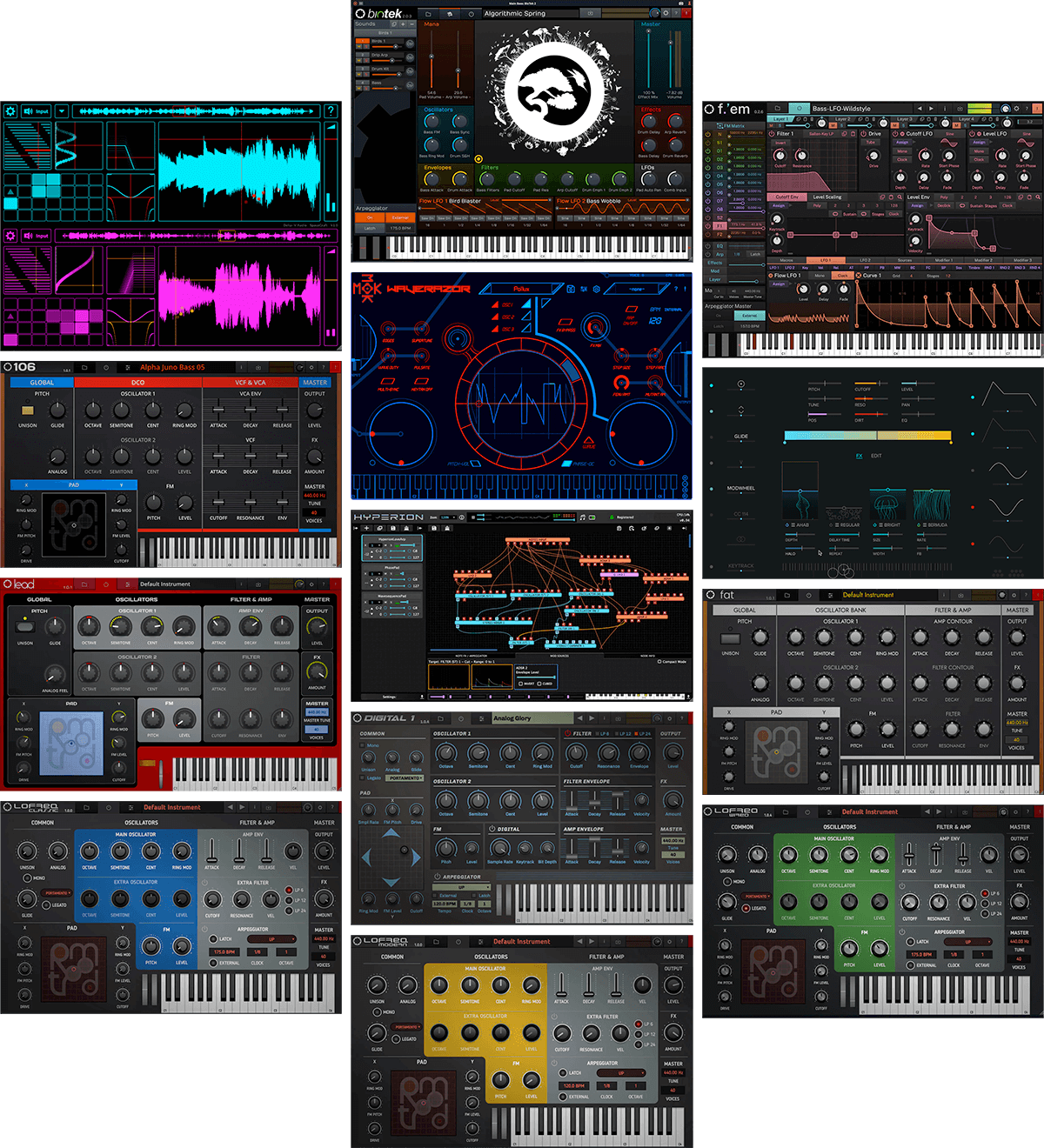Image resolution: width=1044 pixels, height=1148 pixels.
Task: Adjust BioTek Pad Volume slider
Action: pyautogui.click(x=432, y=57)
